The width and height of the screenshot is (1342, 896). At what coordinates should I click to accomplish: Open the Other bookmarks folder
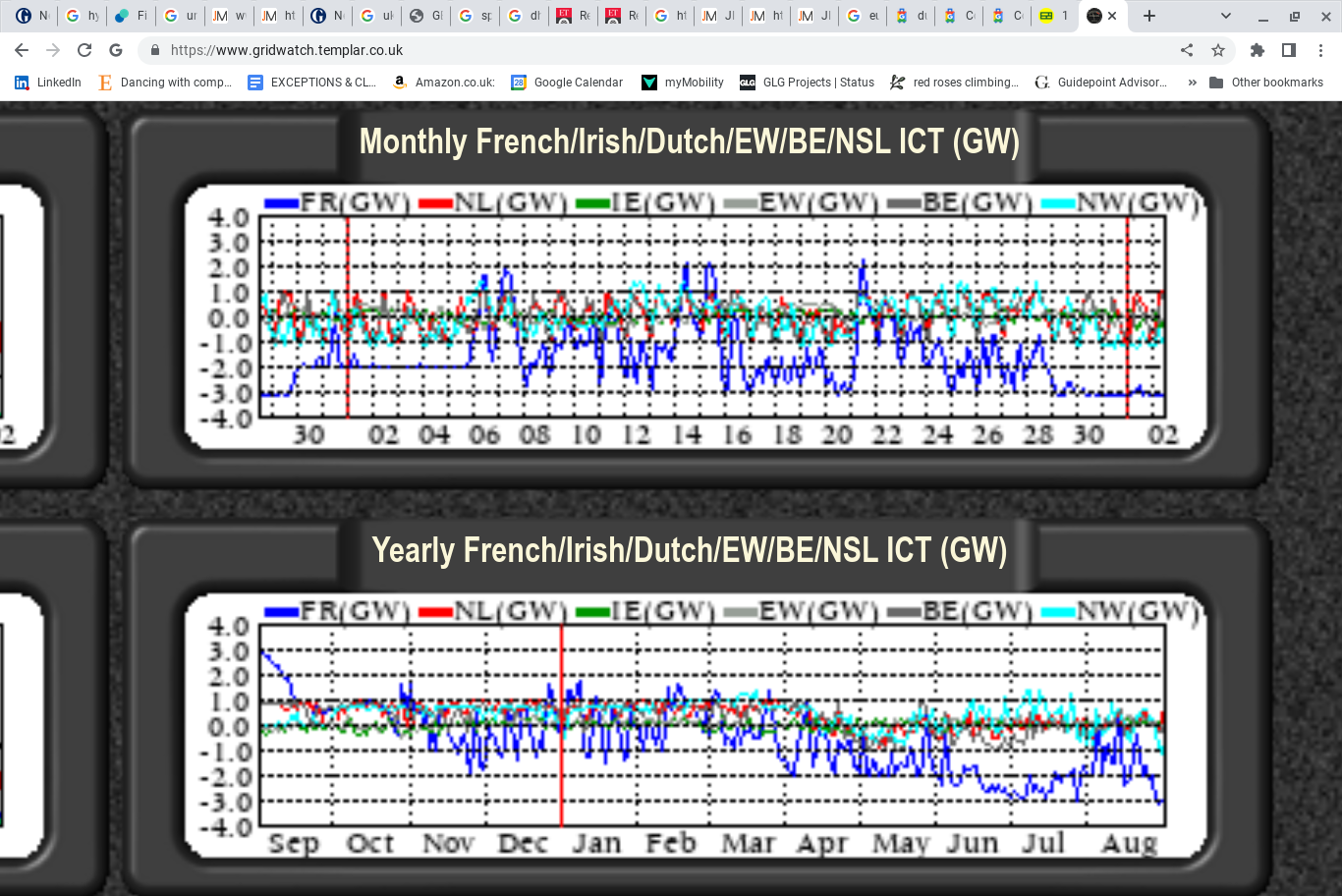pos(1266,83)
